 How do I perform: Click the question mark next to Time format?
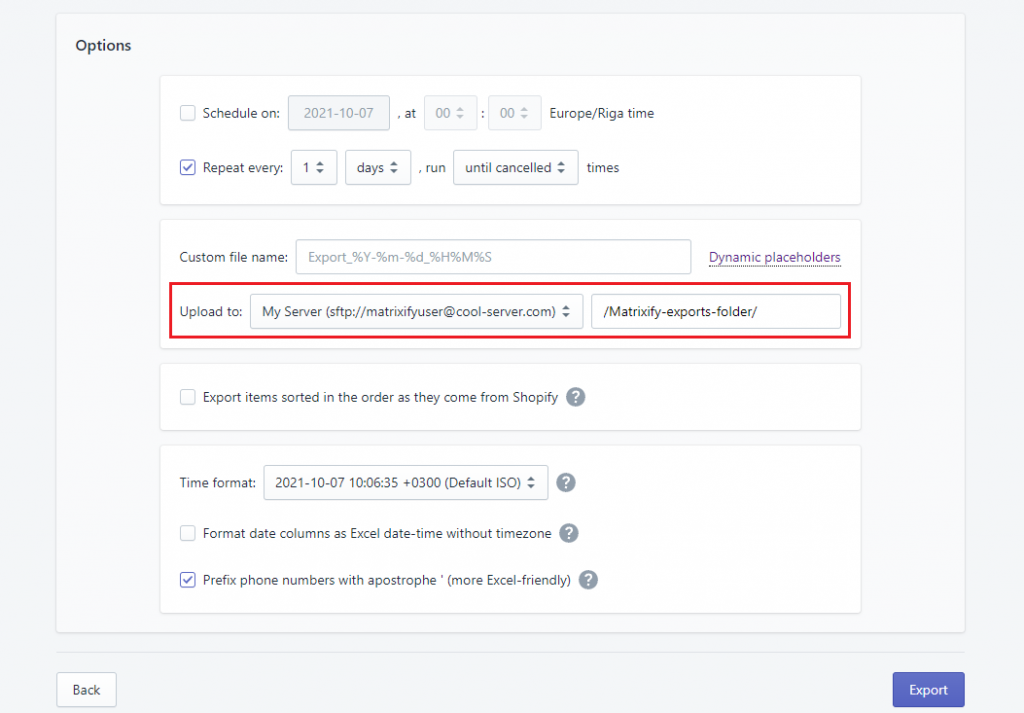tap(565, 482)
